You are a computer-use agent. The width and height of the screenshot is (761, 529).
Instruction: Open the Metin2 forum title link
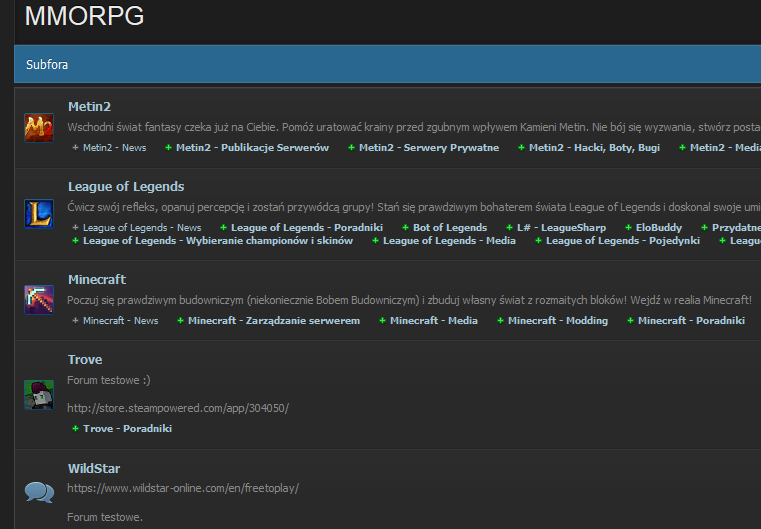coord(89,107)
